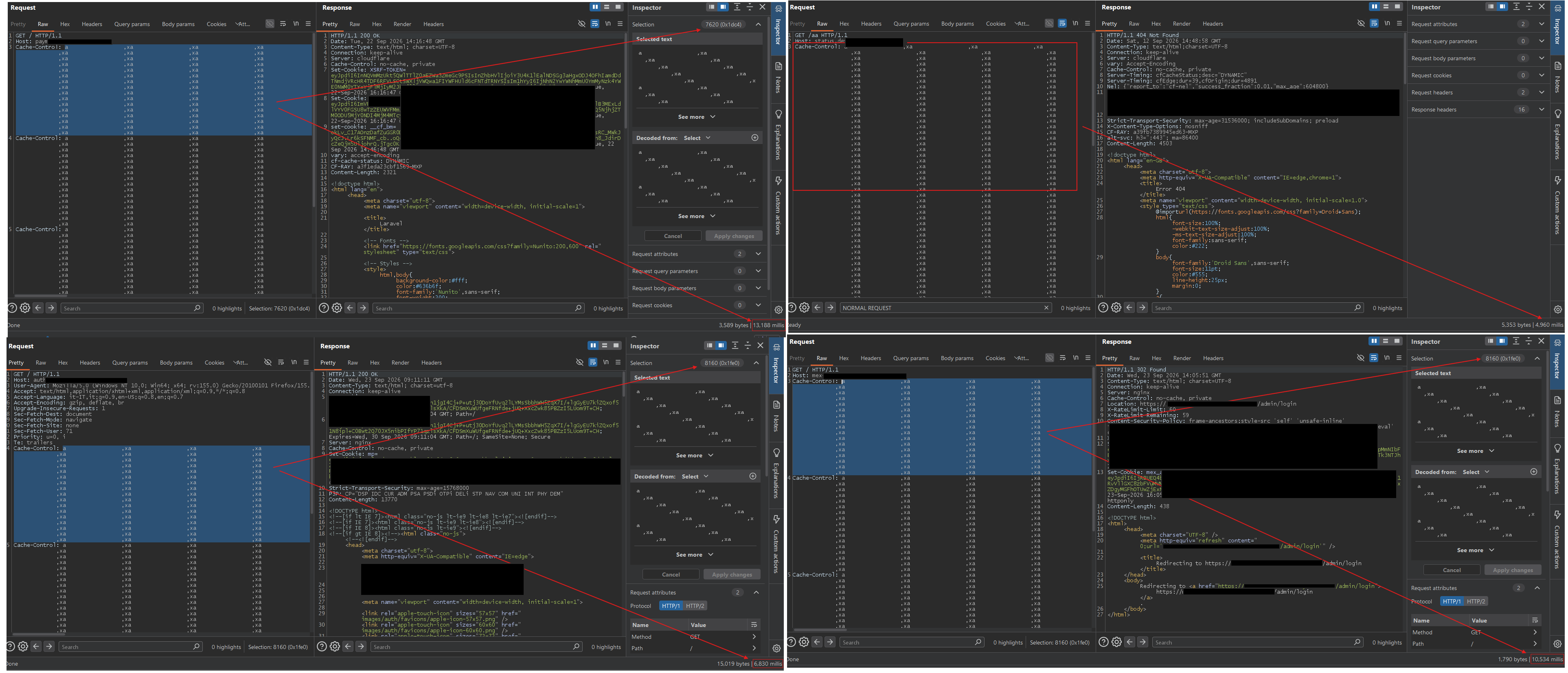Open request Headers tab in 15,019 bytes window
Screen dimensions: 1568x673
coord(90,363)
